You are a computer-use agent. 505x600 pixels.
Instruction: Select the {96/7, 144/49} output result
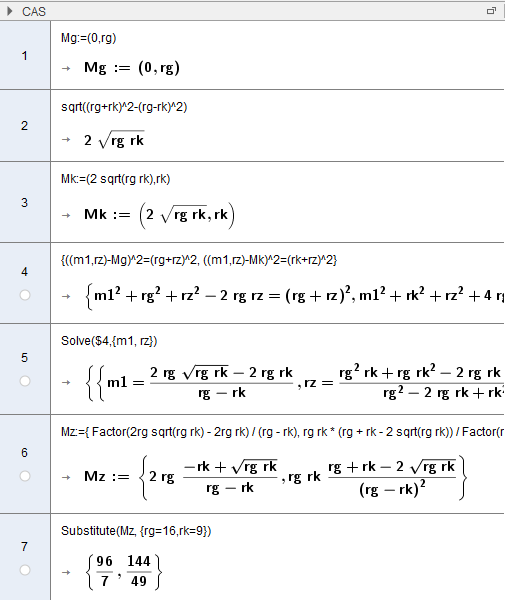click(124, 572)
